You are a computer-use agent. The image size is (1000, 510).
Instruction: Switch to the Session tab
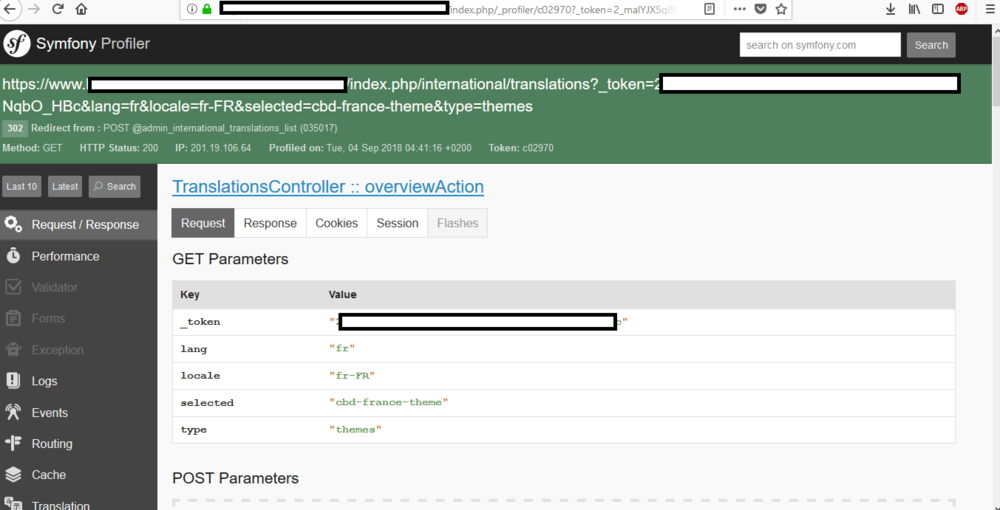click(397, 223)
